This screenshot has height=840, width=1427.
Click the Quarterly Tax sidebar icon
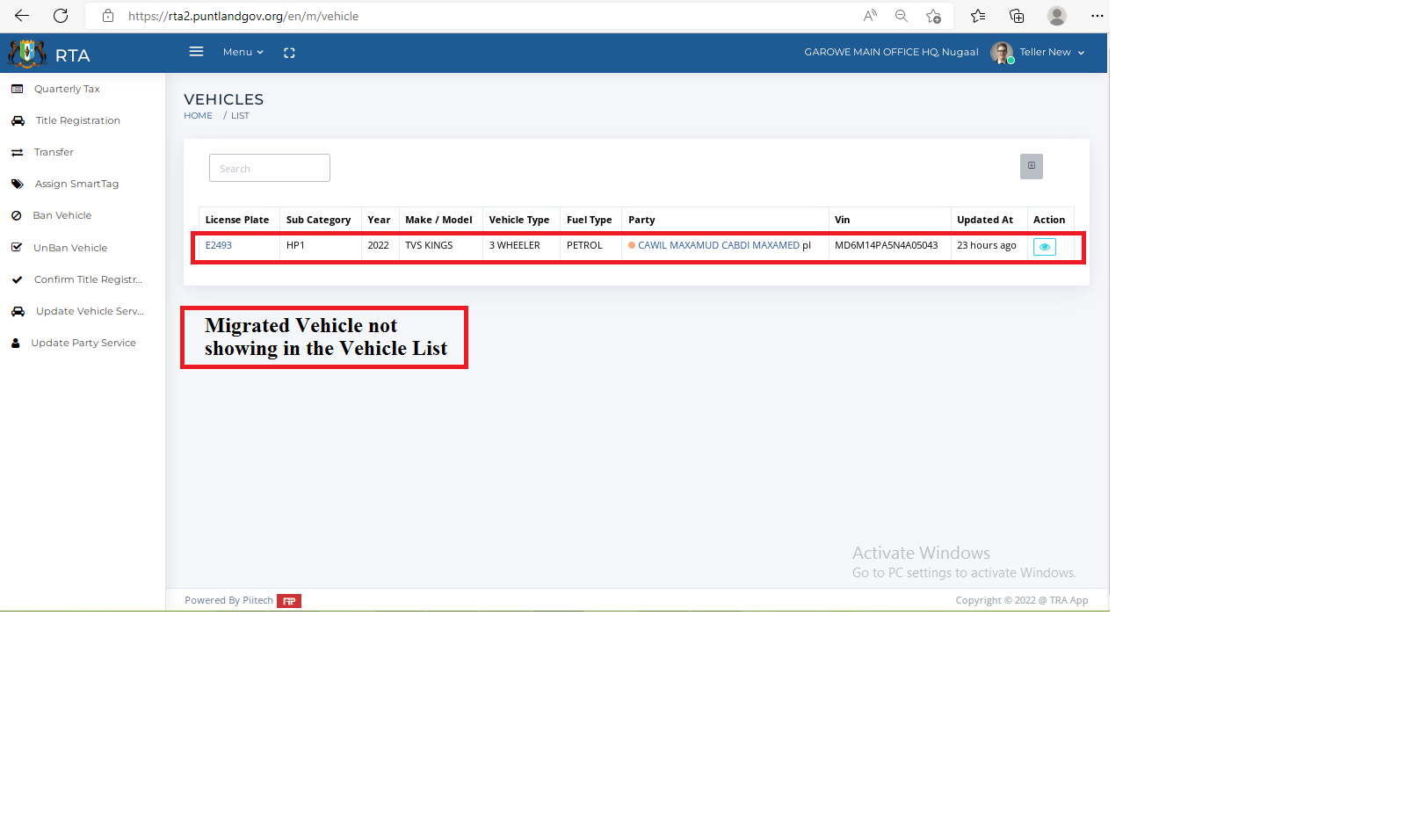(x=17, y=89)
